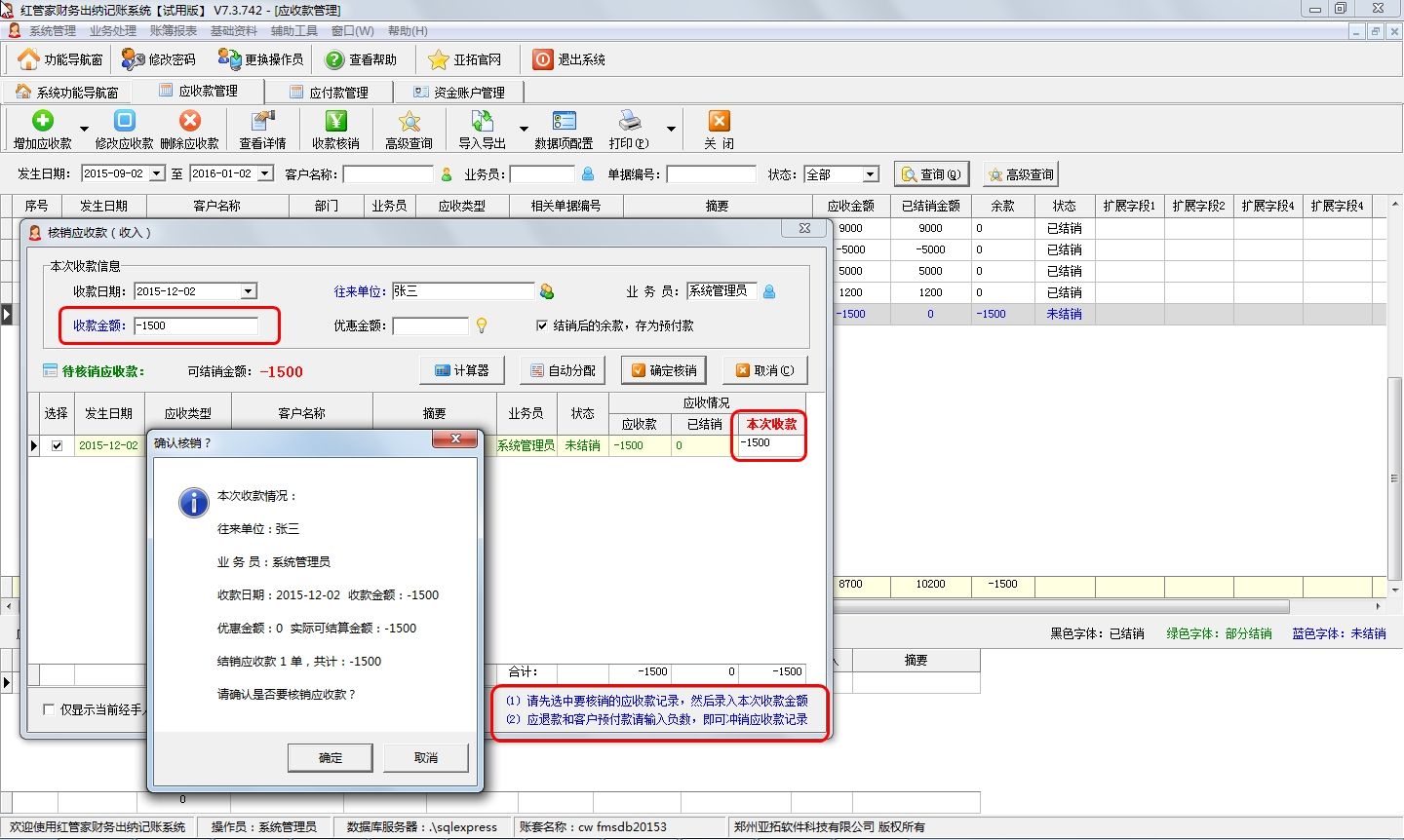Uncheck 结销后的余款，存为预付款 checkbox
This screenshot has height=840, width=1404.
point(542,325)
